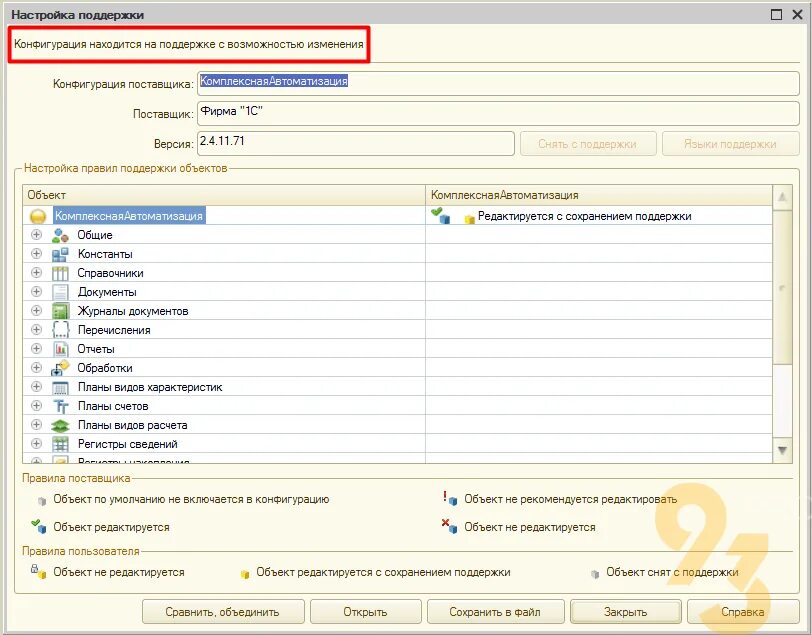
Task: Expand the Планы видов характеристик branch
Action: coord(36,386)
